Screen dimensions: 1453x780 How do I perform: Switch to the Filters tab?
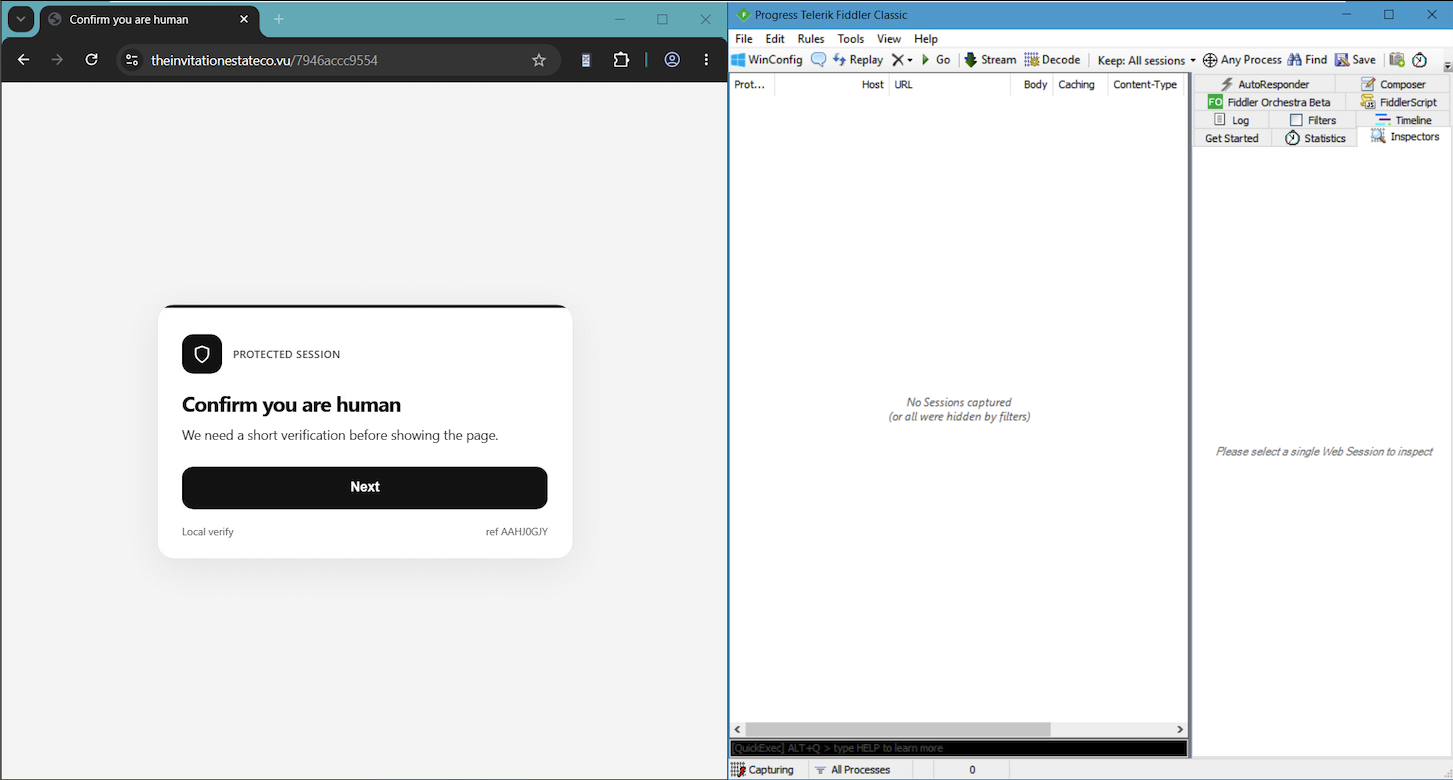pyautogui.click(x=1312, y=120)
